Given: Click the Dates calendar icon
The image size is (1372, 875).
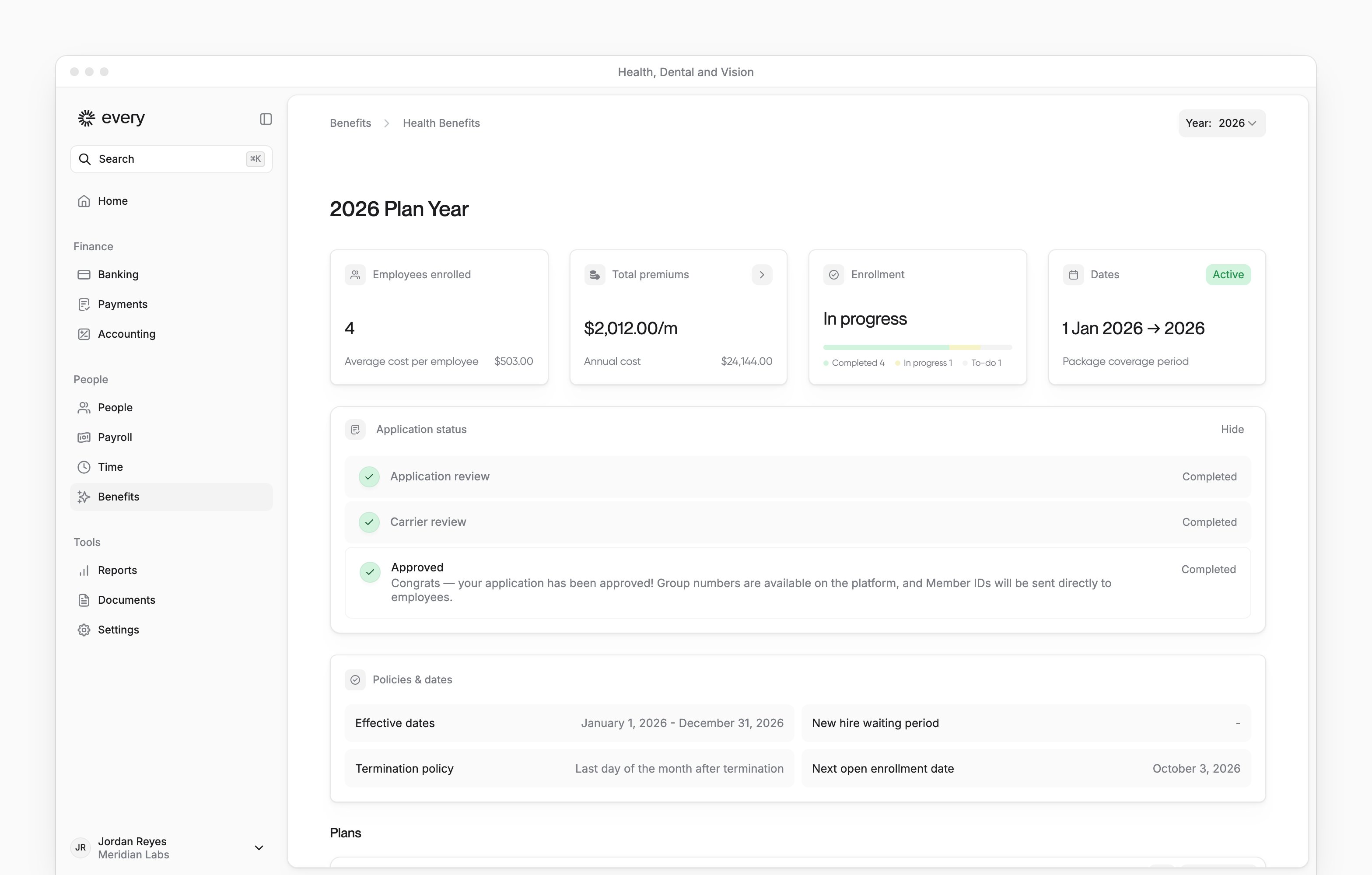Looking at the screenshot, I should pos(1074,275).
